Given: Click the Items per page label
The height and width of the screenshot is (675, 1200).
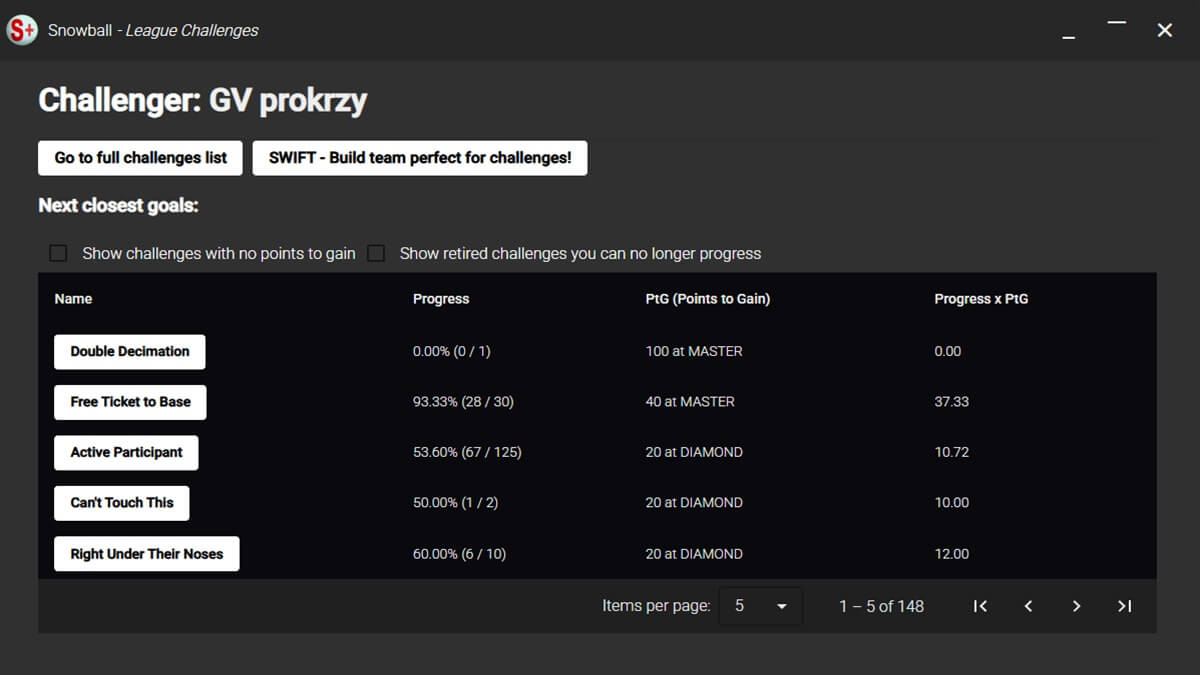Looking at the screenshot, I should point(656,606).
